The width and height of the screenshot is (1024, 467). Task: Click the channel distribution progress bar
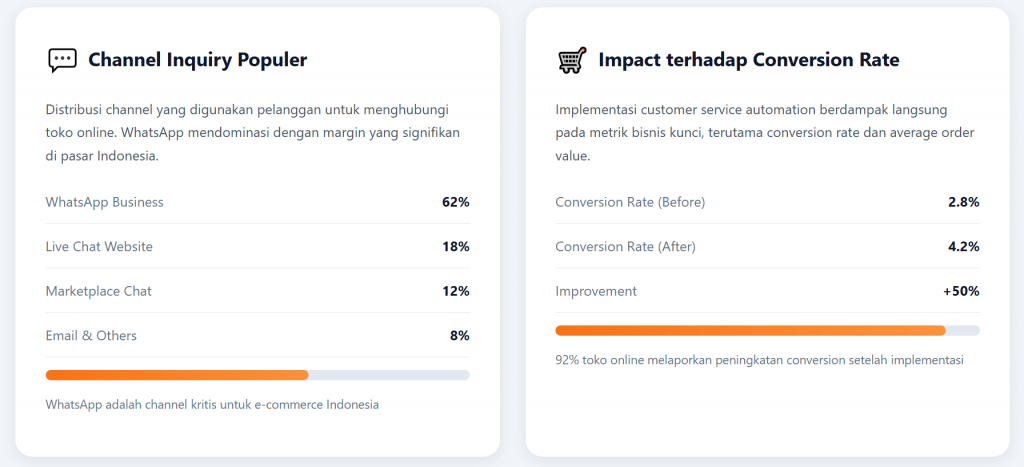coord(257,375)
